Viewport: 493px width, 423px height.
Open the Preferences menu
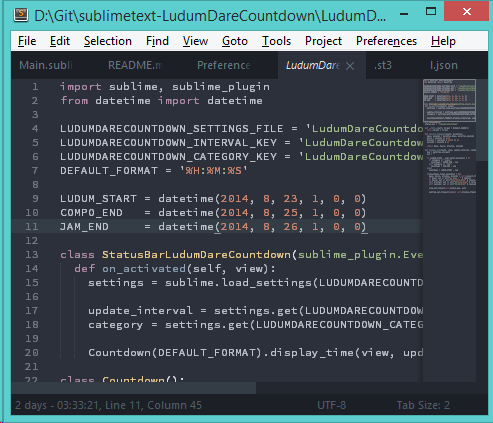coord(386,41)
